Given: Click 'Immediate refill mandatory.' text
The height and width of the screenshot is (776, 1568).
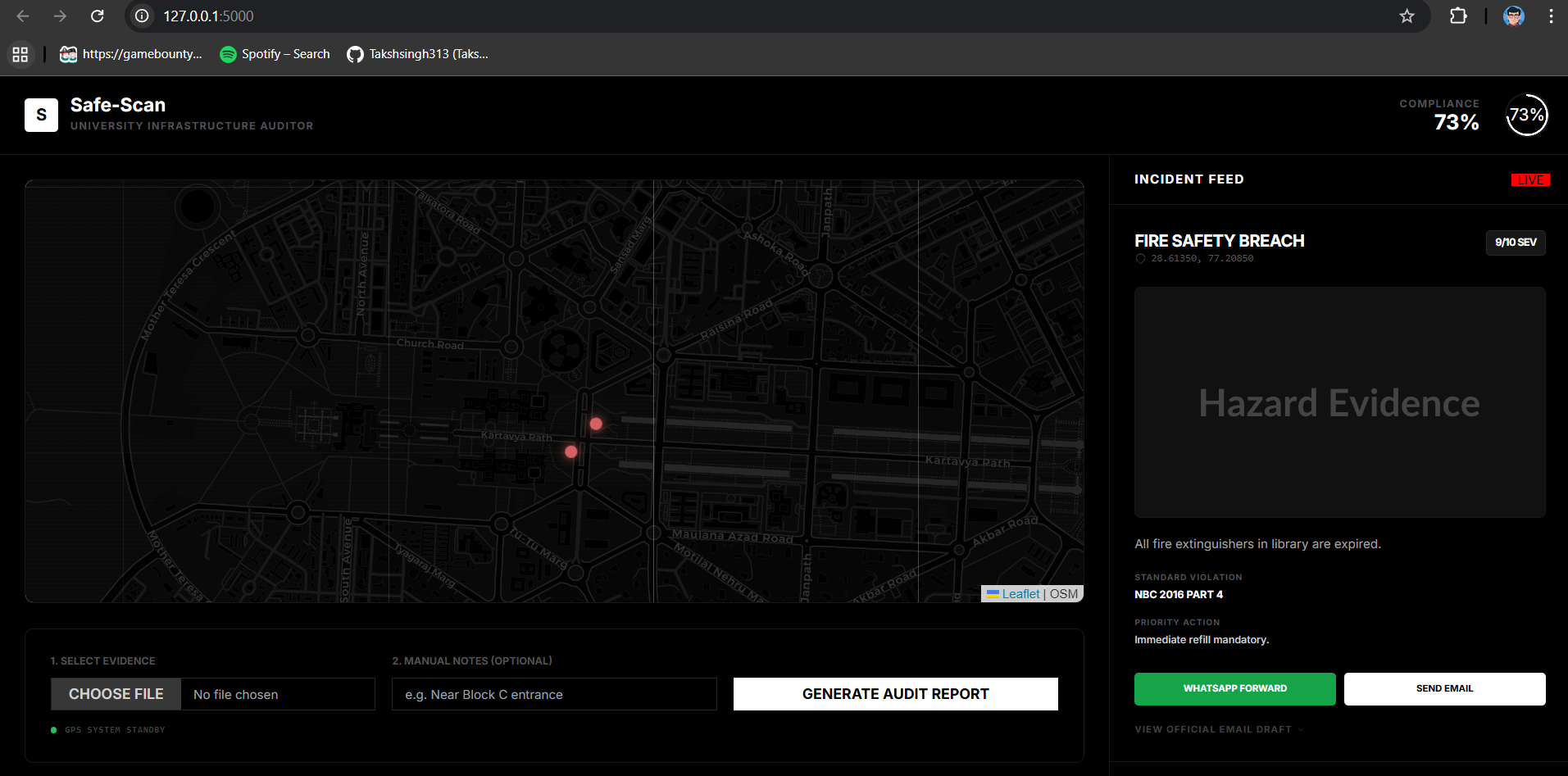Looking at the screenshot, I should 1202,640.
